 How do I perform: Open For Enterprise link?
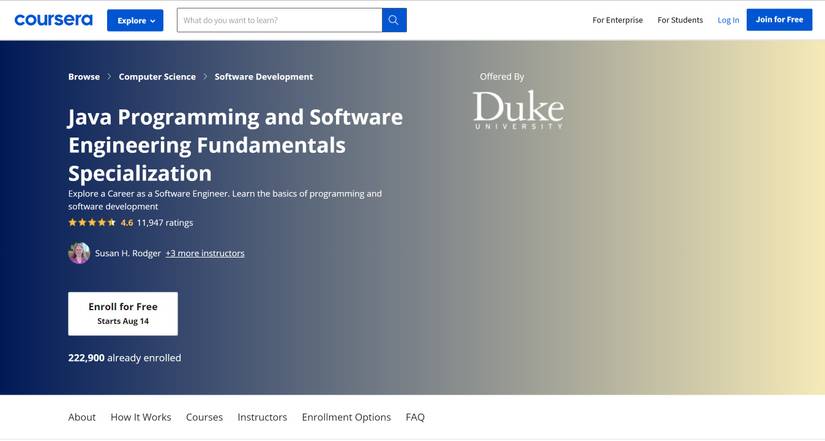618,20
